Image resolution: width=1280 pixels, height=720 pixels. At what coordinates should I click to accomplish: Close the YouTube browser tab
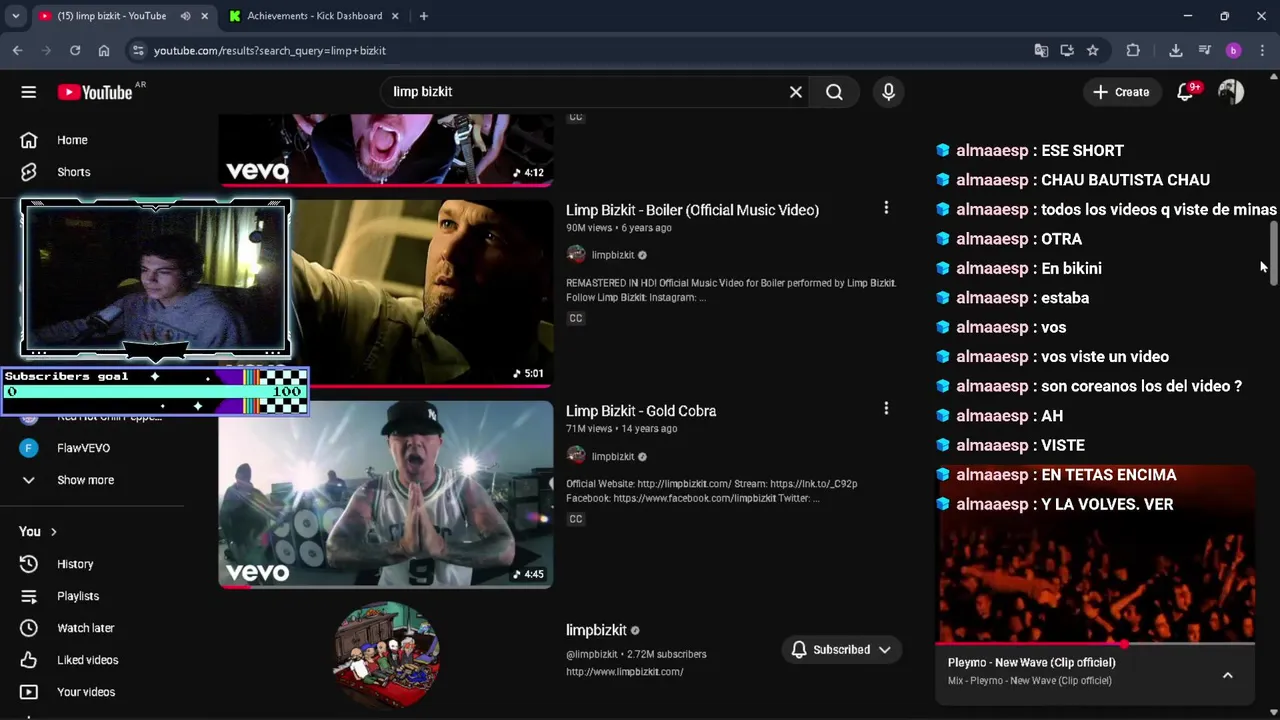205,16
